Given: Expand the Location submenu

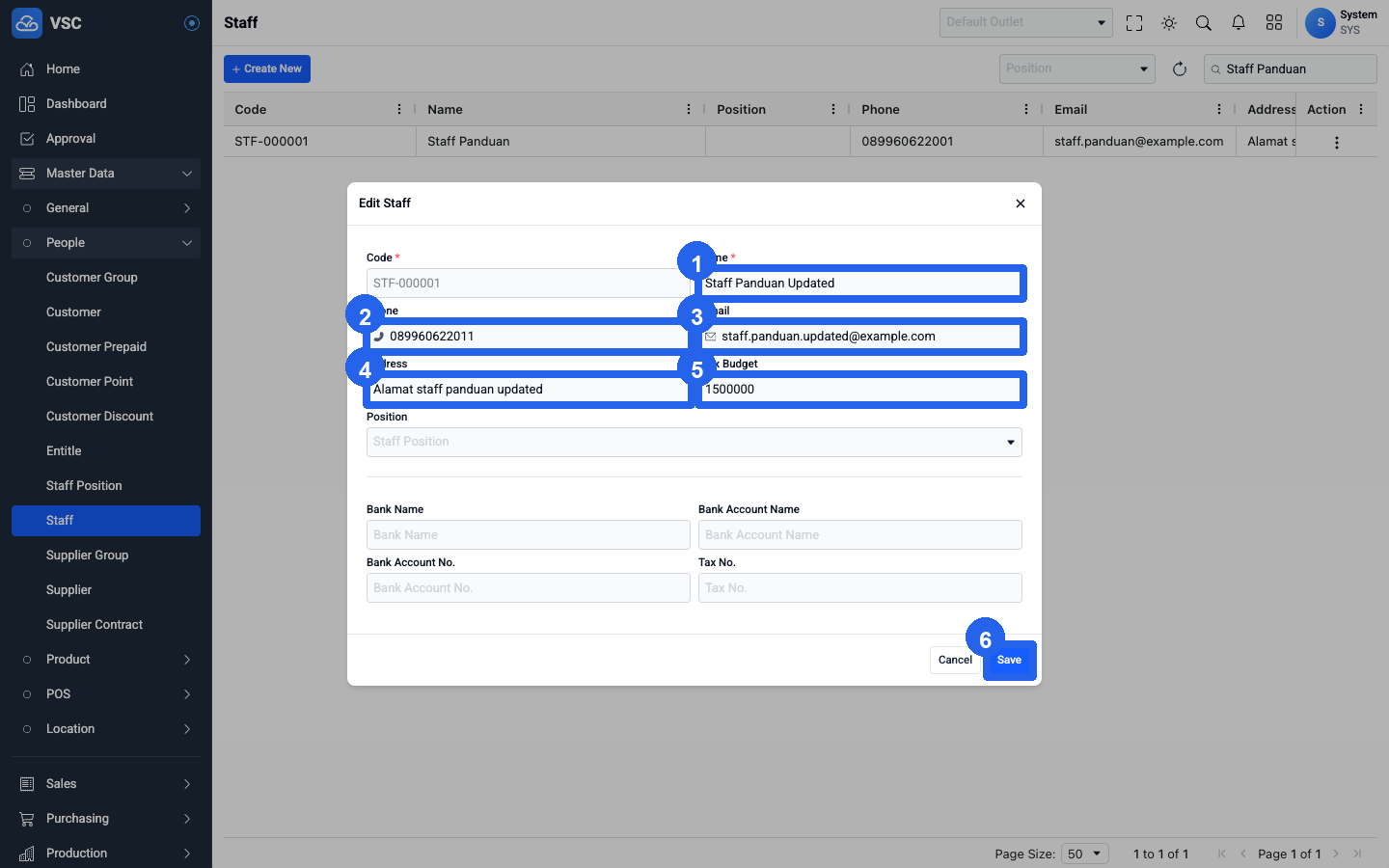Looking at the screenshot, I should point(106,729).
